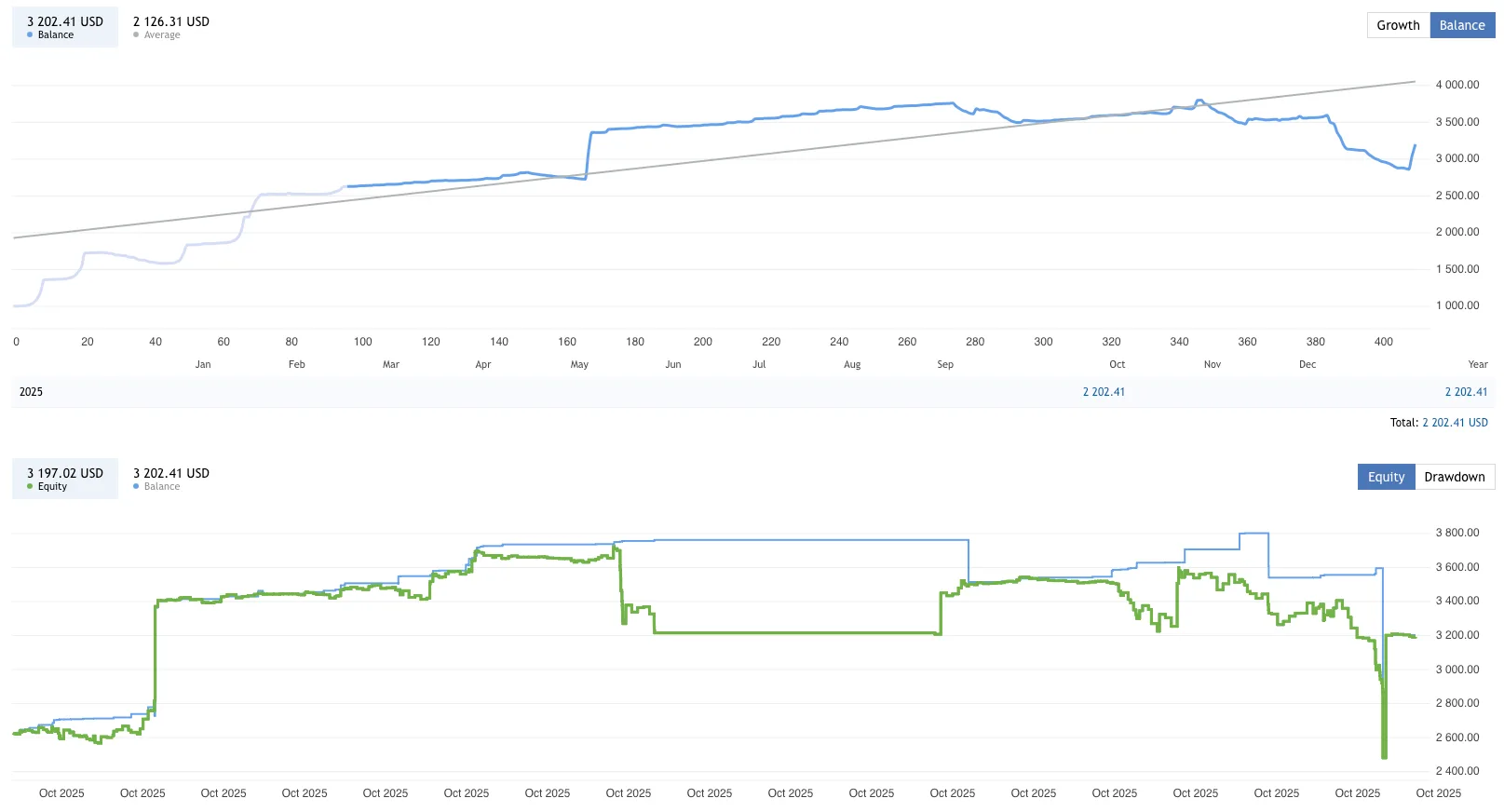Click the 3 197.02 USD Equity legend box
Image resolution: width=1504 pixels, height=812 pixels.
pyautogui.click(x=64, y=478)
